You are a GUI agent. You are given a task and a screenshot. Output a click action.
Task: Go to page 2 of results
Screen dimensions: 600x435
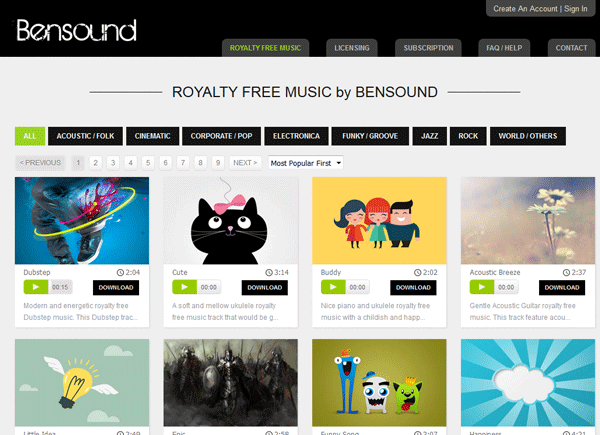pyautogui.click(x=95, y=163)
